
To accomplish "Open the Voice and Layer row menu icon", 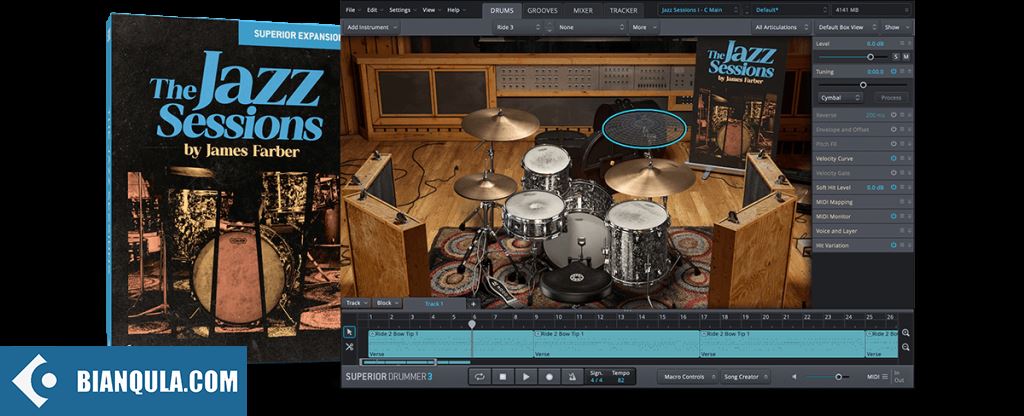I will [x=902, y=231].
